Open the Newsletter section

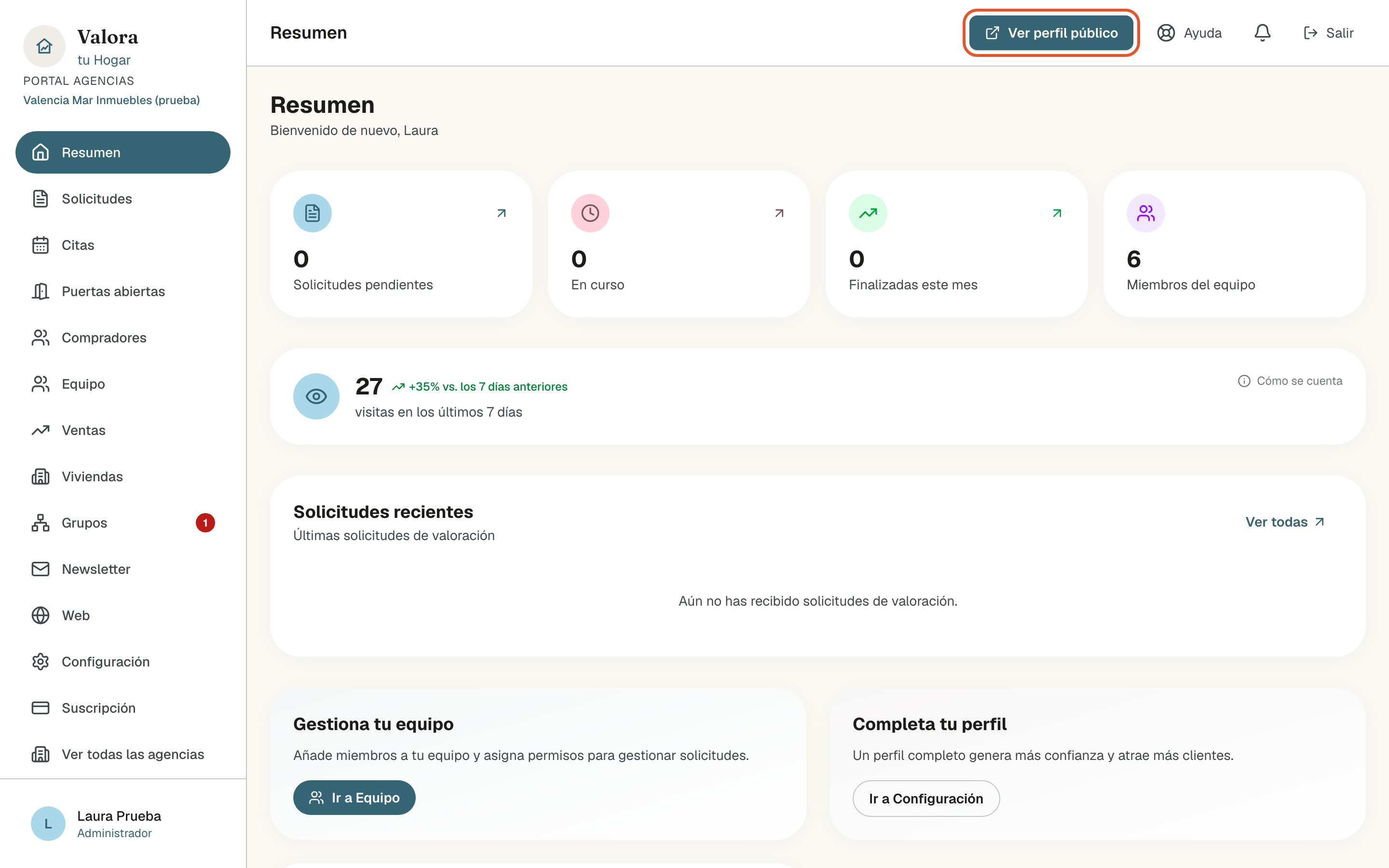coord(123,569)
